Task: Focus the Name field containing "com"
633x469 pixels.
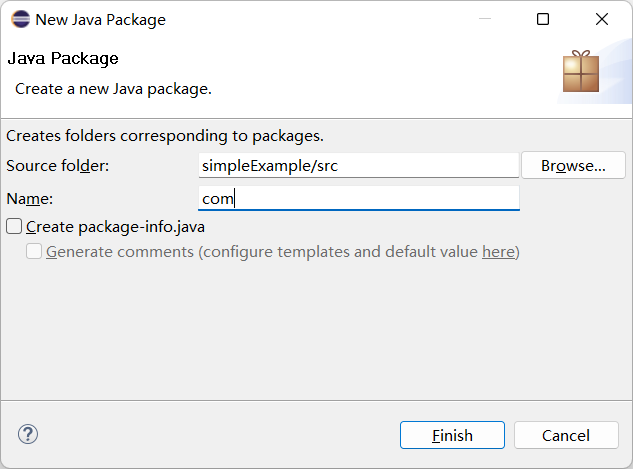Action: 358,198
